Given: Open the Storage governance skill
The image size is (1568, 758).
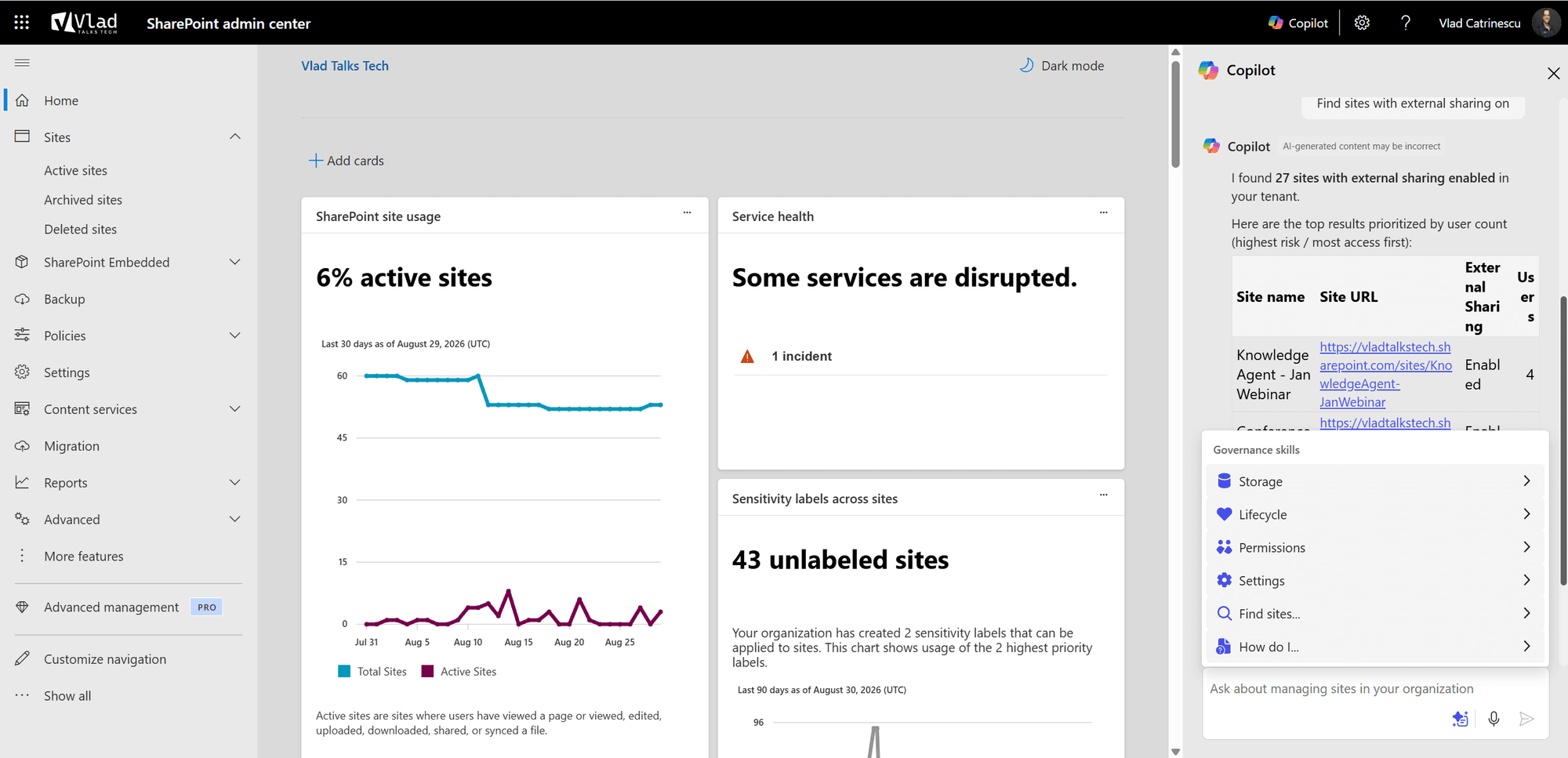Looking at the screenshot, I should coord(1374,481).
